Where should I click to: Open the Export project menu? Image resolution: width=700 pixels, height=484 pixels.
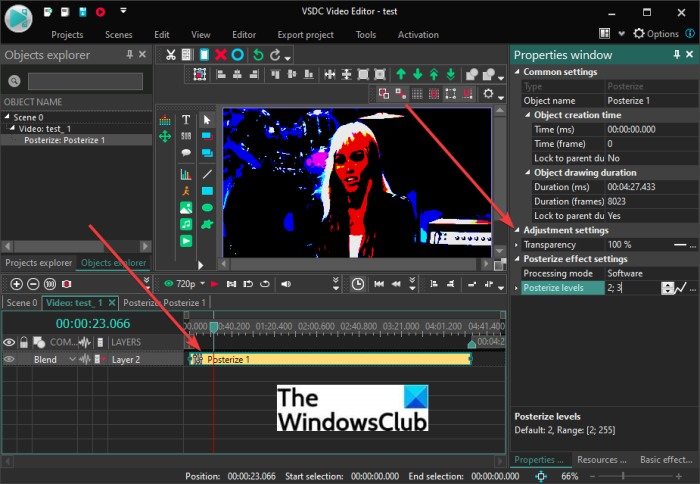point(304,34)
